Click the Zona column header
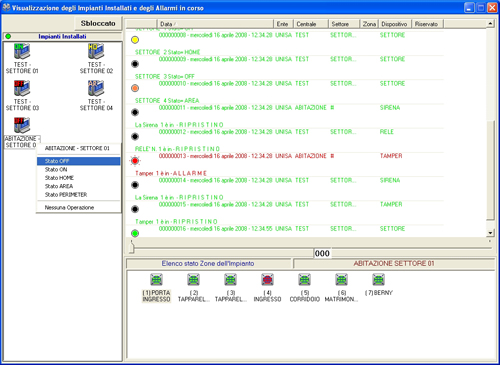The image size is (500, 365). coord(369,24)
